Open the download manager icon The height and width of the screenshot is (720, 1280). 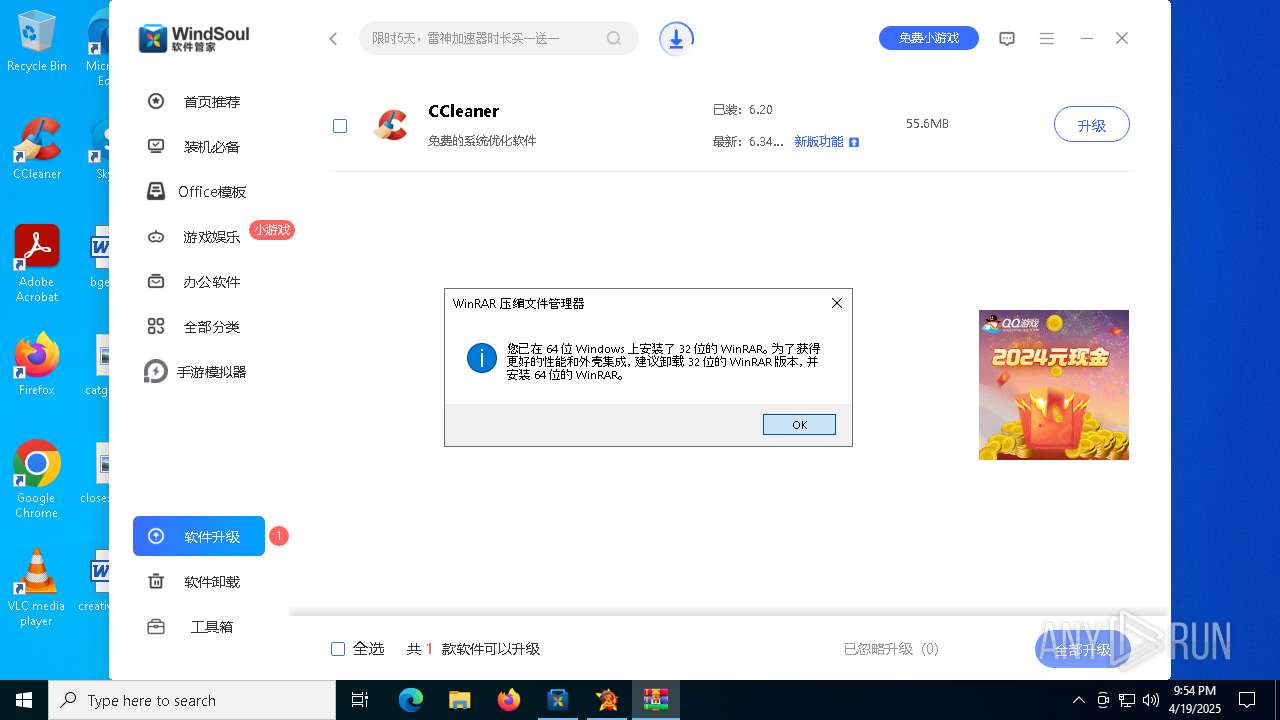coord(676,39)
